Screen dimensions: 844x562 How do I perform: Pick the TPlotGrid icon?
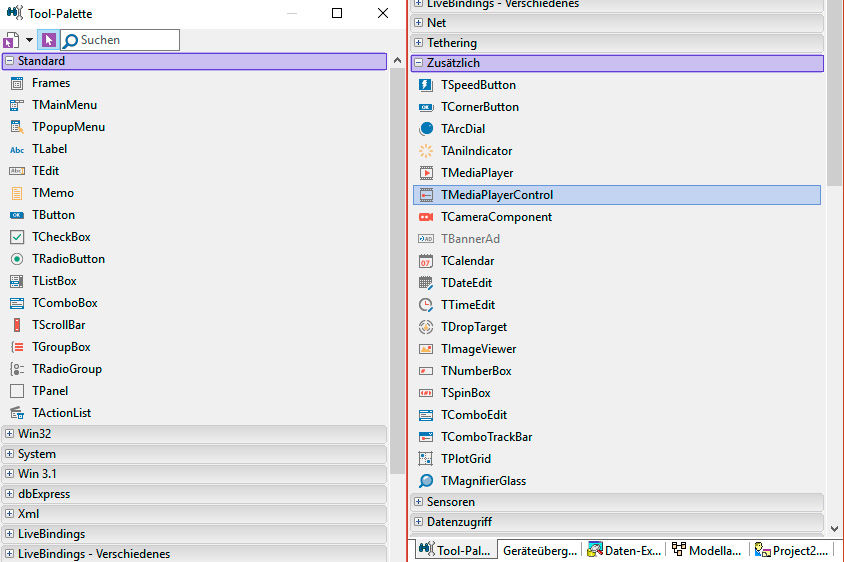[x=426, y=459]
